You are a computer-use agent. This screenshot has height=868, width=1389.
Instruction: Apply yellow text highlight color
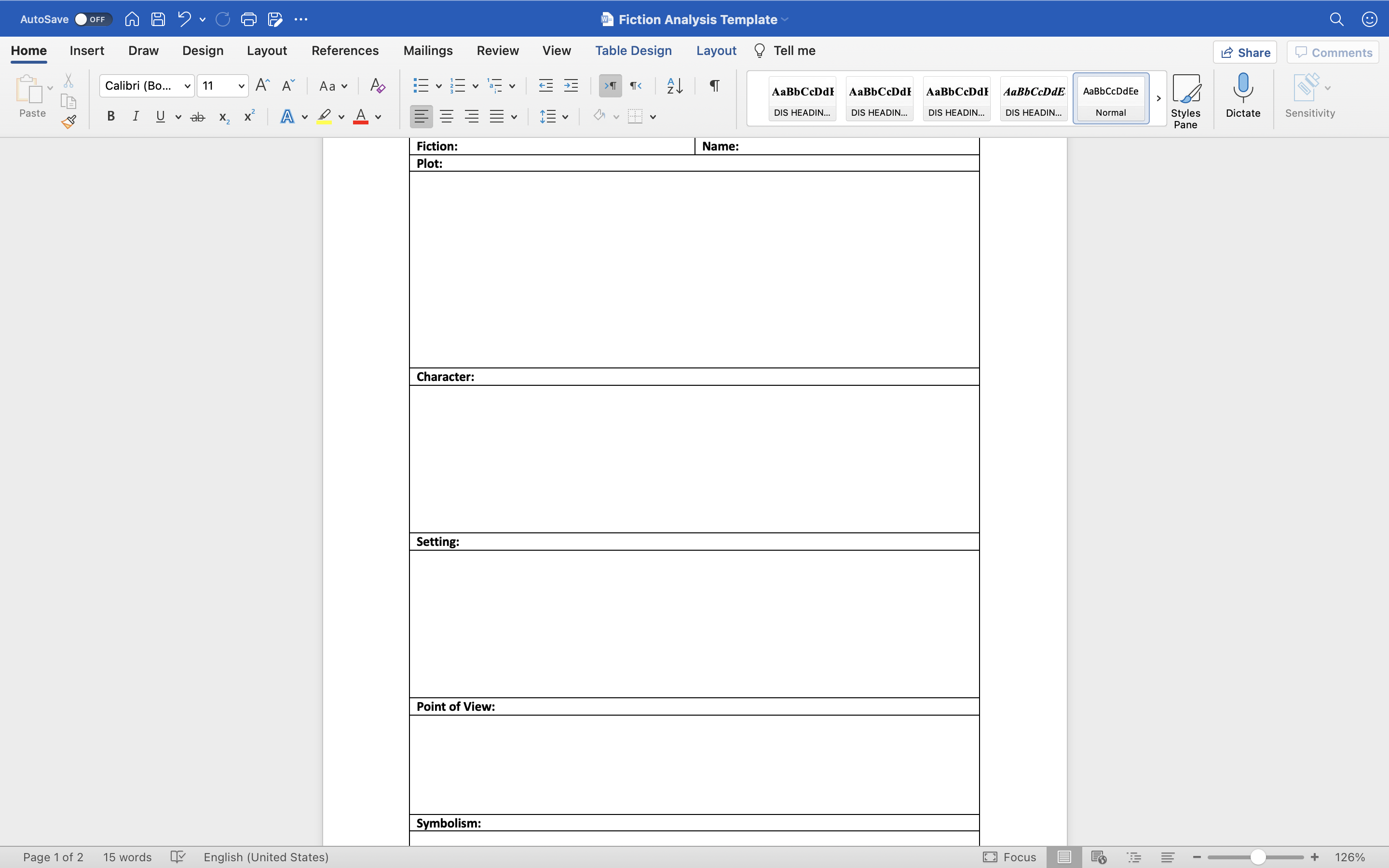pos(324,117)
